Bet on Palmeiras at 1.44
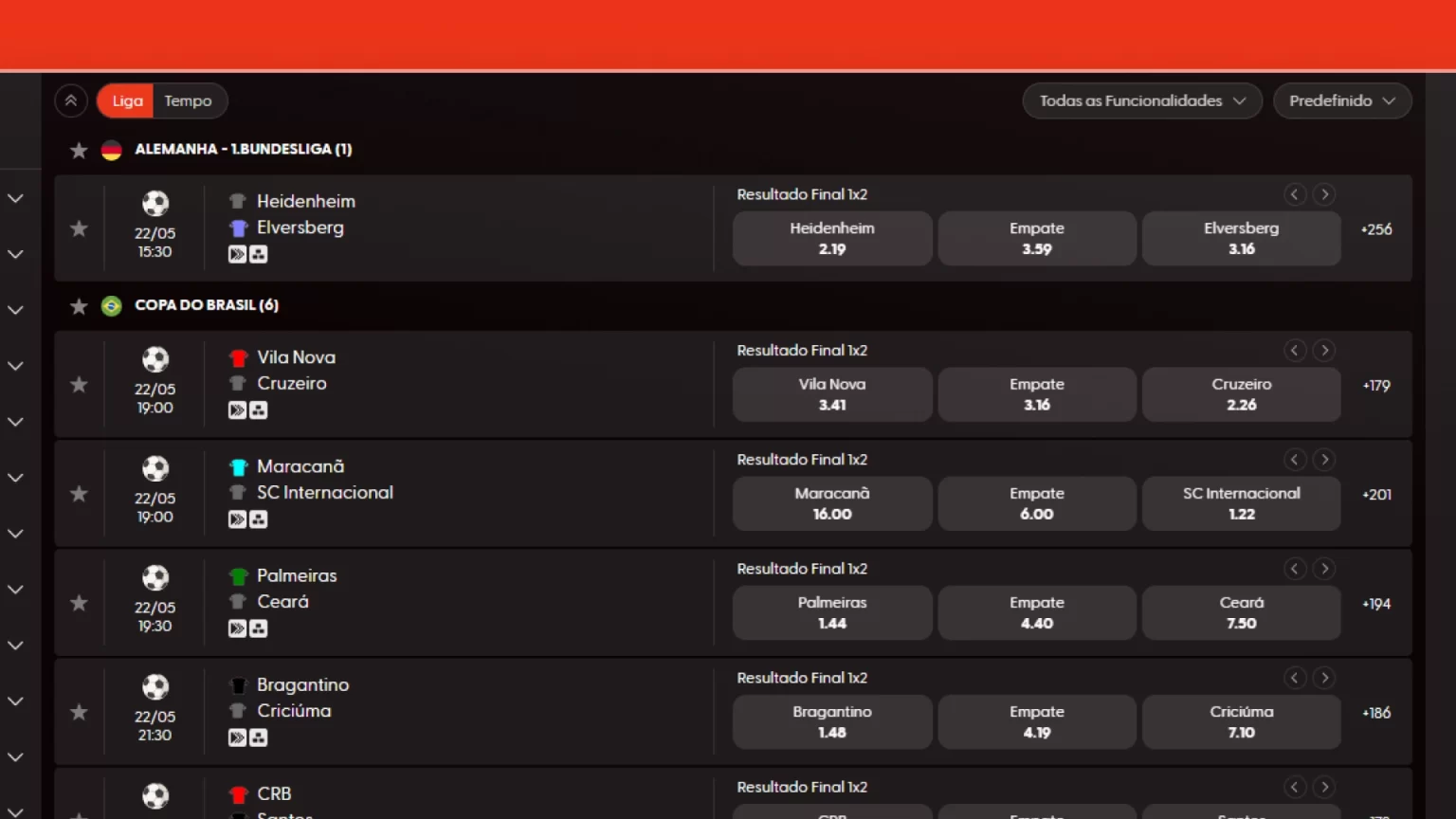Image resolution: width=1456 pixels, height=819 pixels. 832,612
